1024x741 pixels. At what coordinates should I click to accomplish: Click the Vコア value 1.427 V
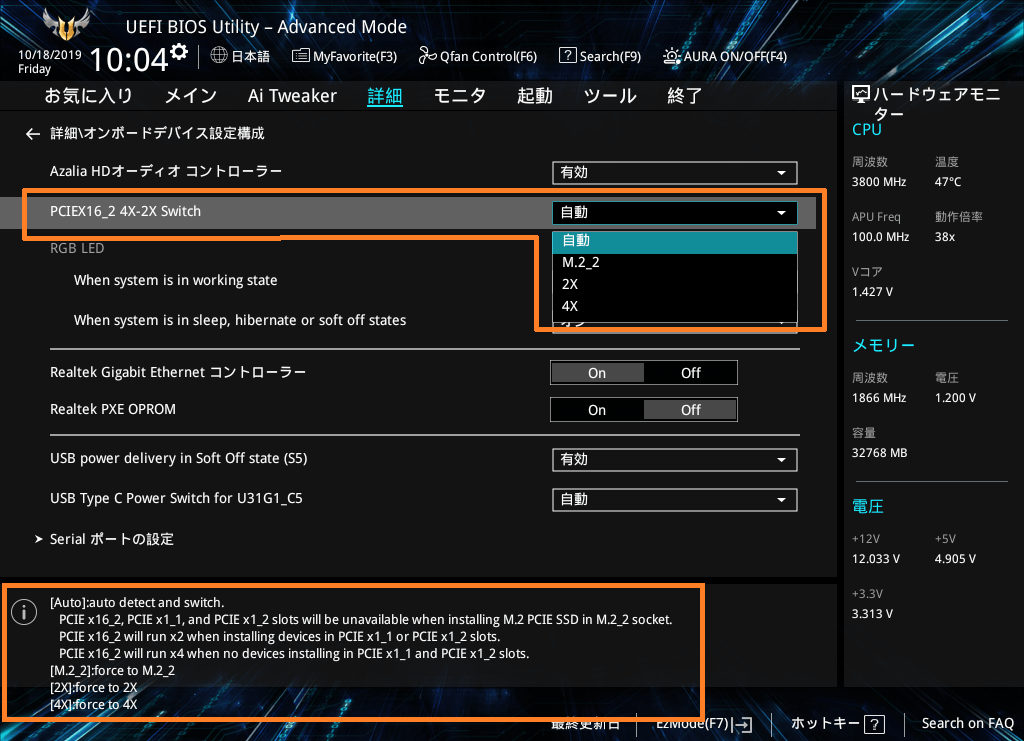click(x=872, y=292)
